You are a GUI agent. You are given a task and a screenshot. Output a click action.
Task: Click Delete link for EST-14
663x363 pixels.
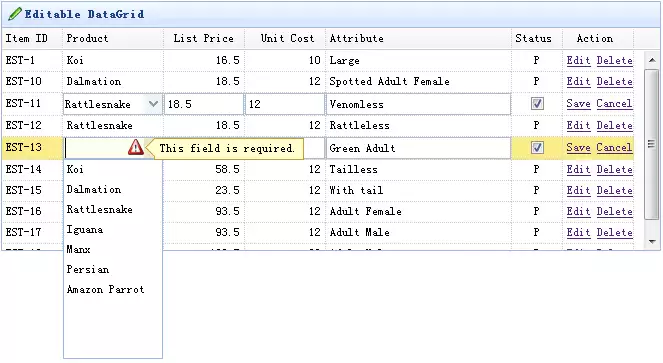[x=614, y=170]
